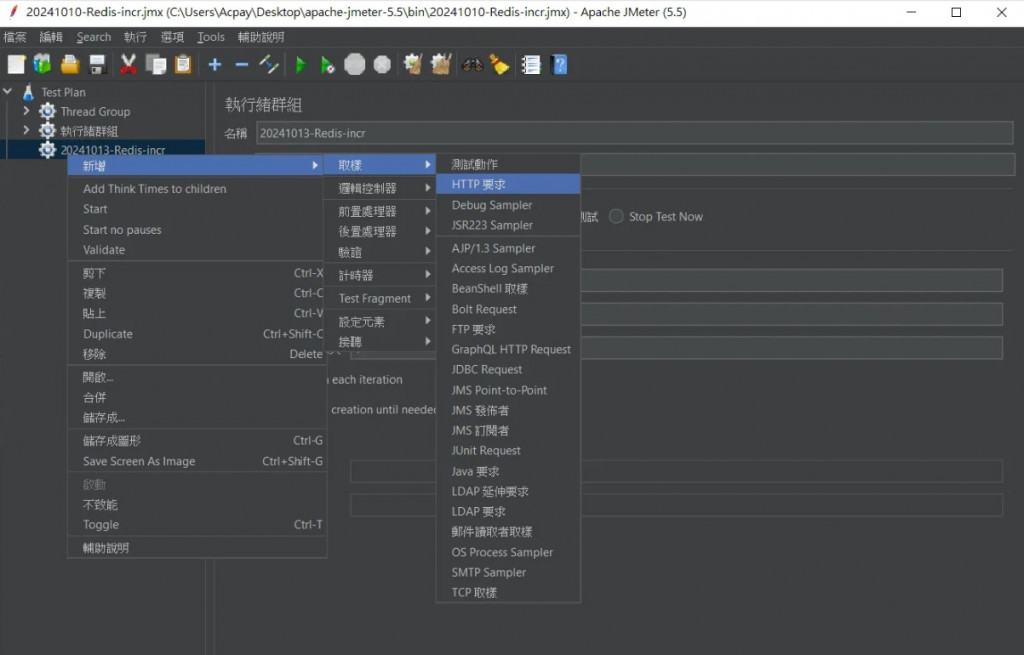This screenshot has height=655, width=1024.
Task: Click the Cut scissors icon
Action: coord(128,65)
